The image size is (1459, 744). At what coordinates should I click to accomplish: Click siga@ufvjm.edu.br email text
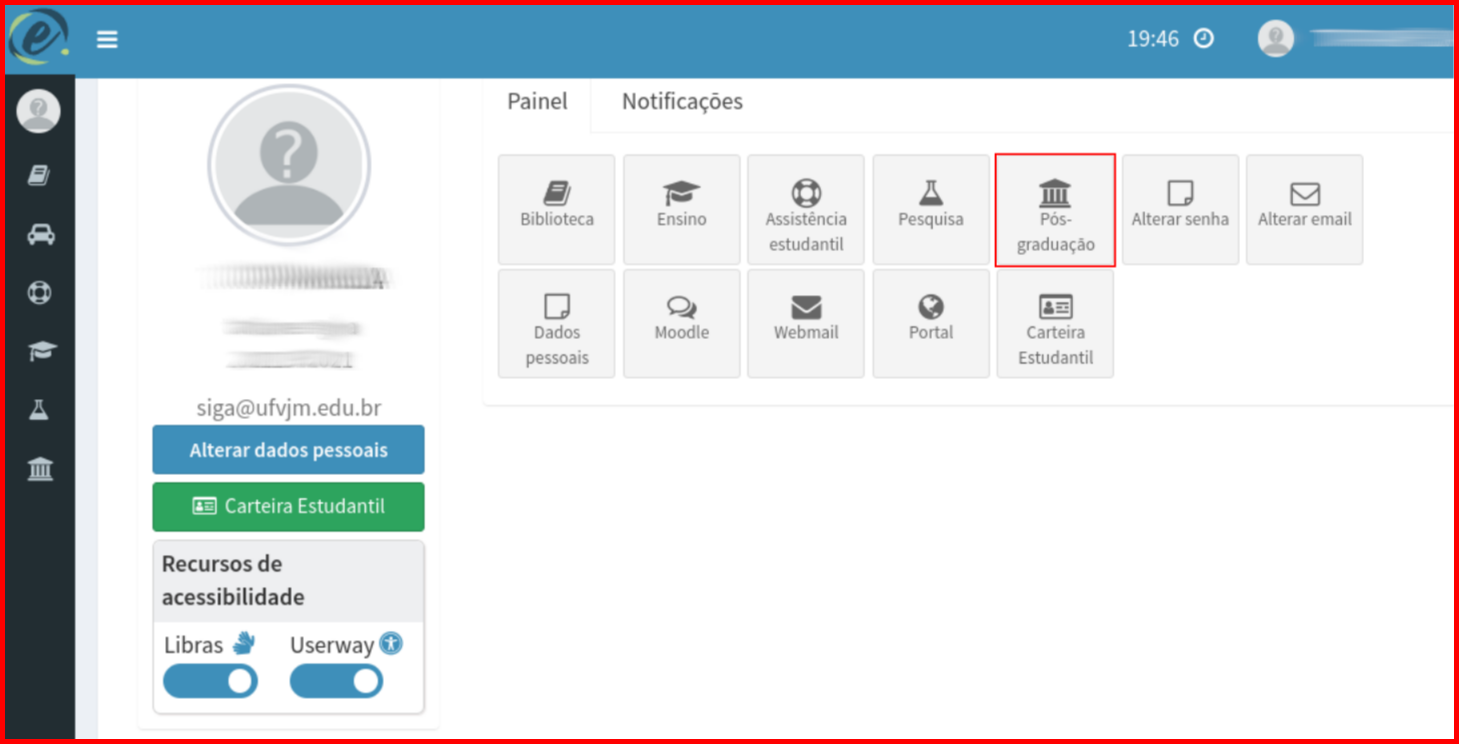coord(288,408)
